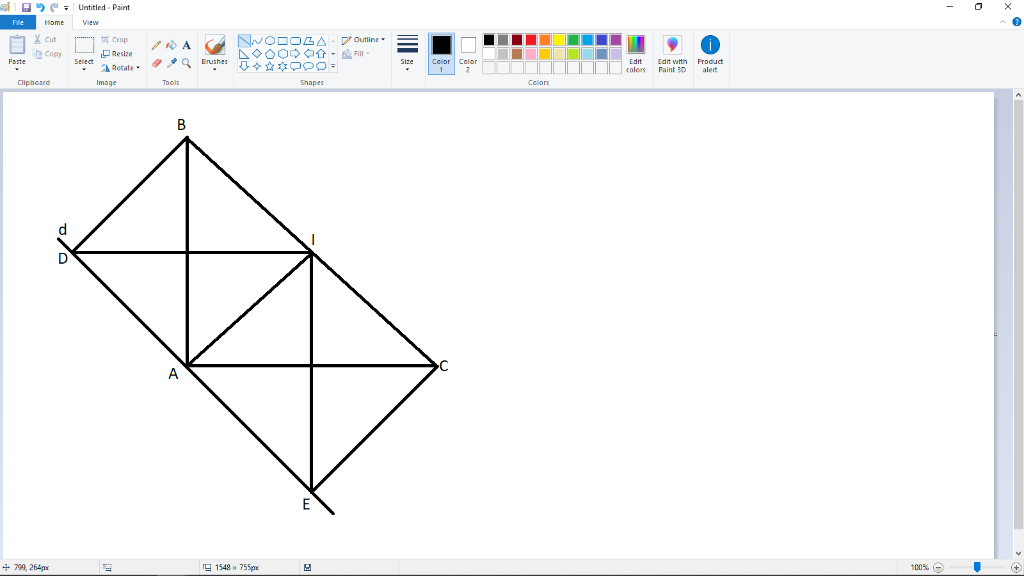Viewport: 1024px width, 576px height.
Task: Click the rectangular Select tool button
Action: coord(84,45)
